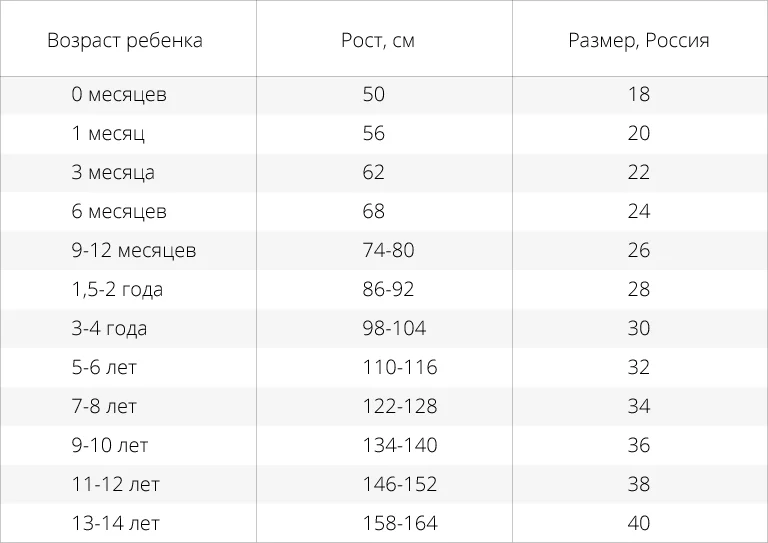Select the Russian size value 30
Image resolution: width=768 pixels, height=543 pixels.
pyautogui.click(x=639, y=329)
